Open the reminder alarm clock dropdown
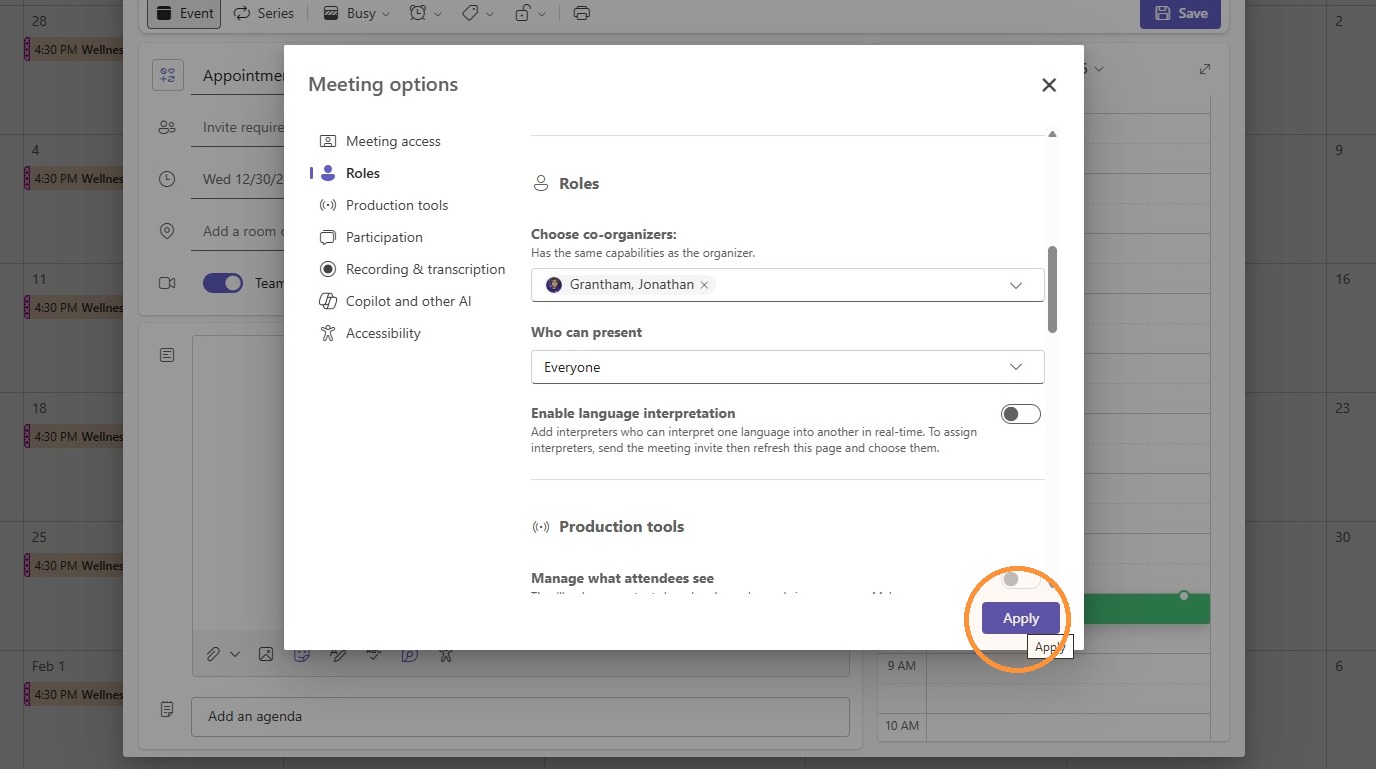1376x769 pixels. point(427,13)
